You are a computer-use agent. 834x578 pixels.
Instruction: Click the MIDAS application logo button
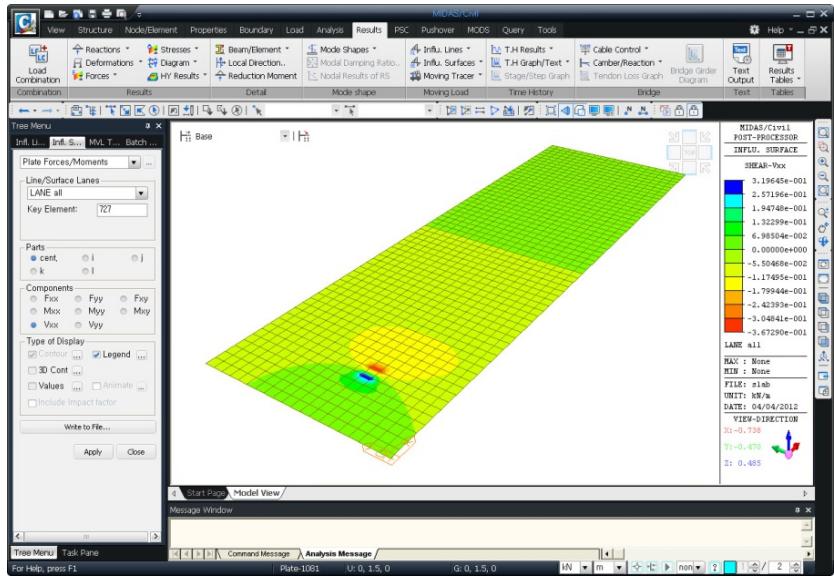24,23
